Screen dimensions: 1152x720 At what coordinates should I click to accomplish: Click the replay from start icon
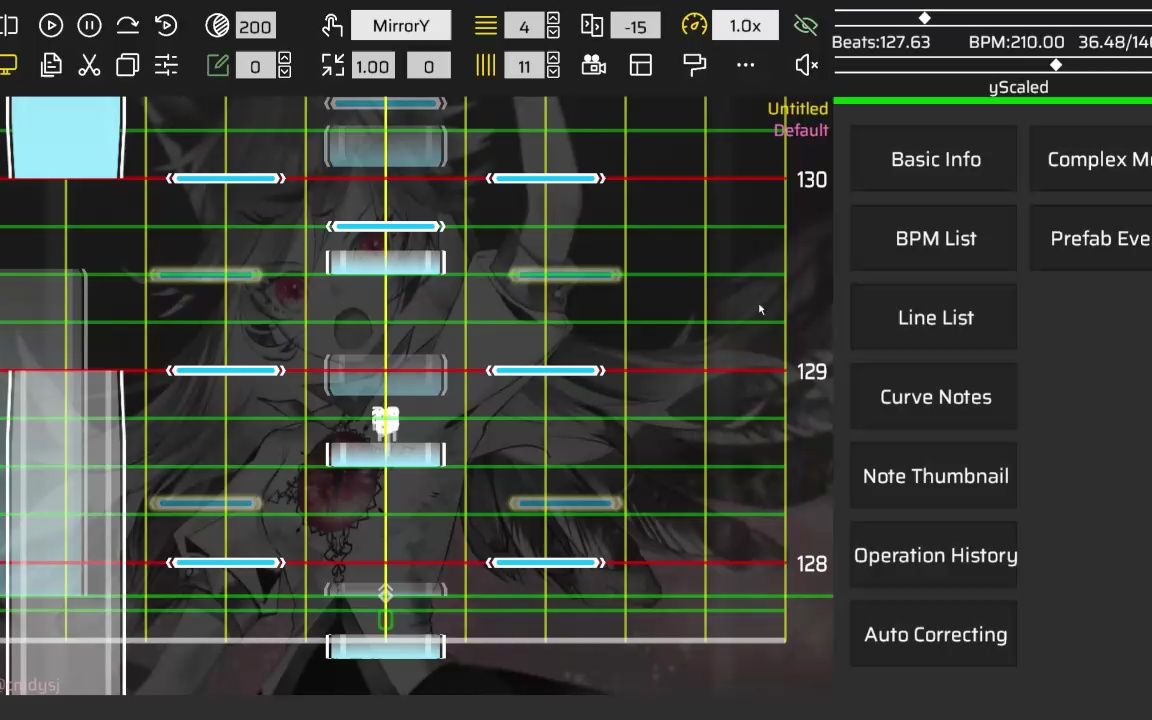pos(166,26)
